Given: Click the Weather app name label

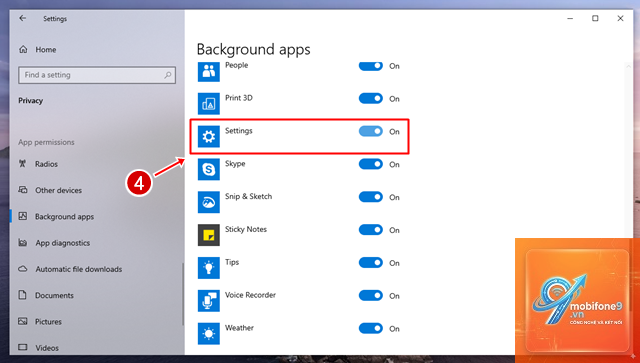Looking at the screenshot, I should pos(239,327).
